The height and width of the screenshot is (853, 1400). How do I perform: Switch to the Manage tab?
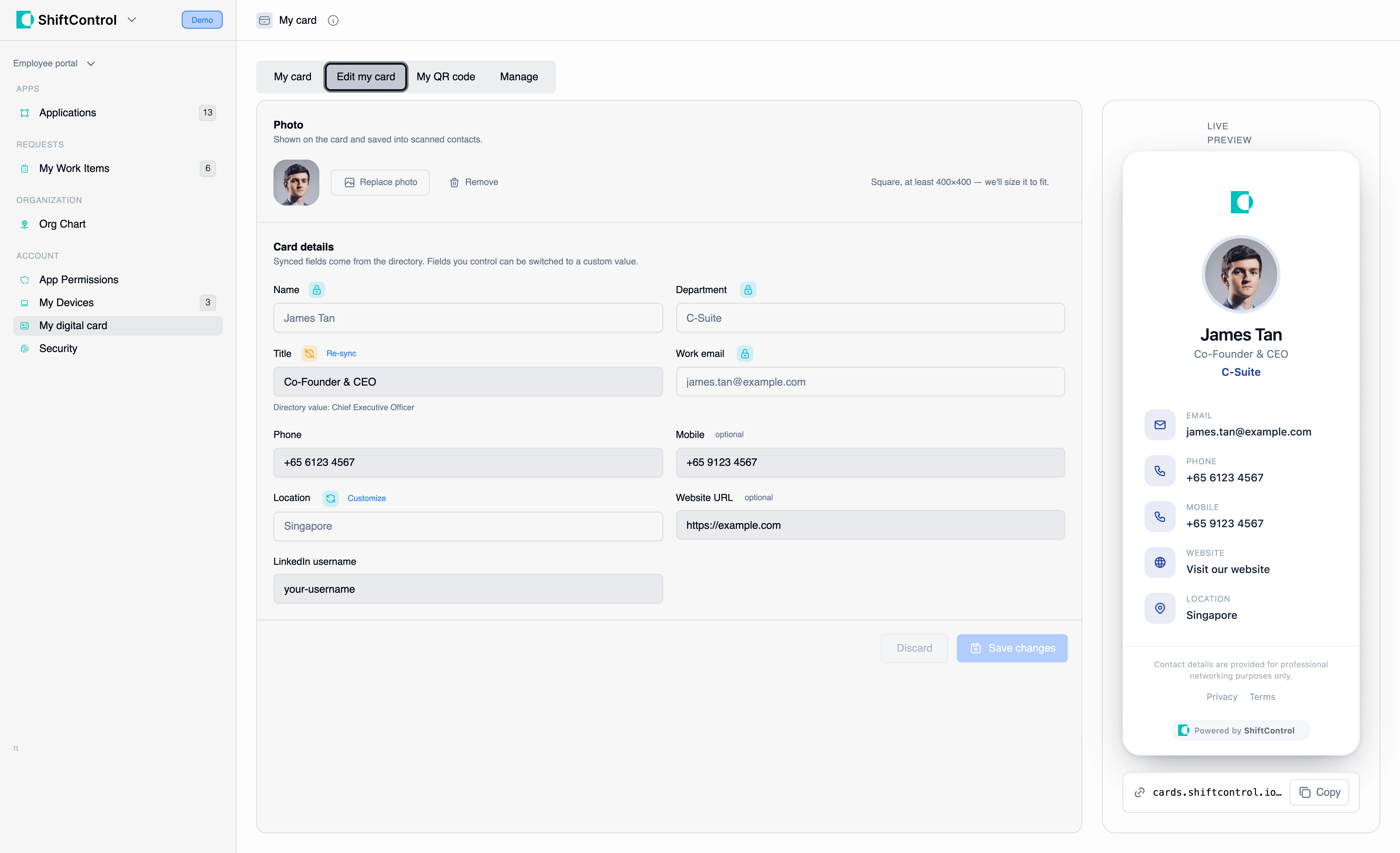click(519, 77)
